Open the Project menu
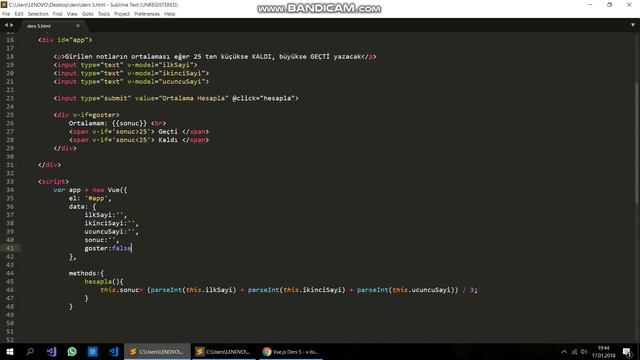Screen dimensions: 640x360 point(122,14)
